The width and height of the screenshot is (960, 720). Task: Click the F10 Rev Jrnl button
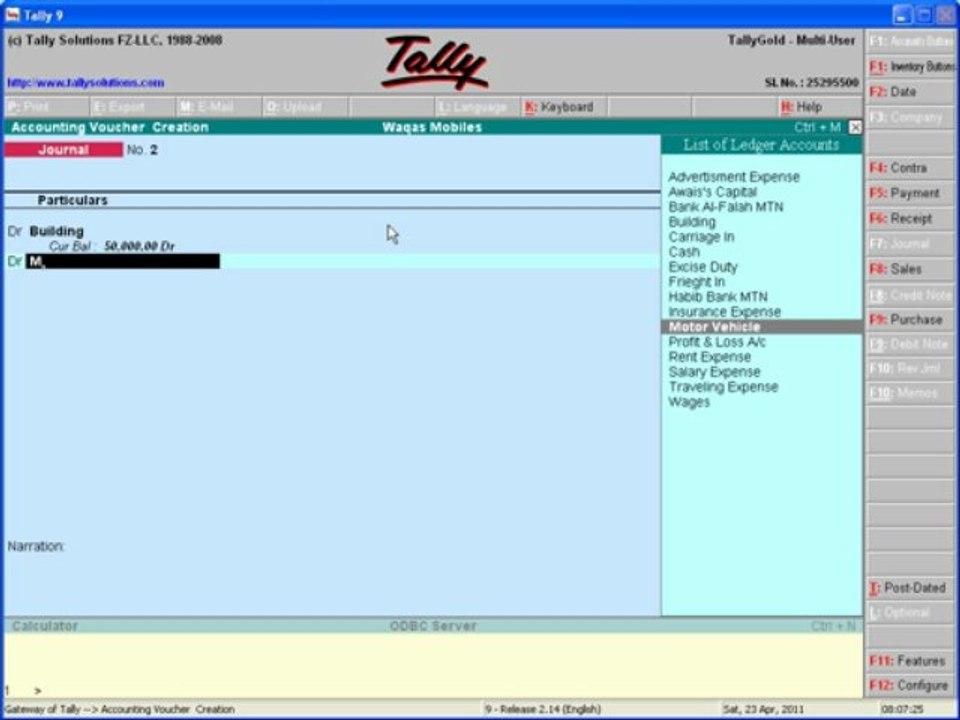(x=911, y=369)
